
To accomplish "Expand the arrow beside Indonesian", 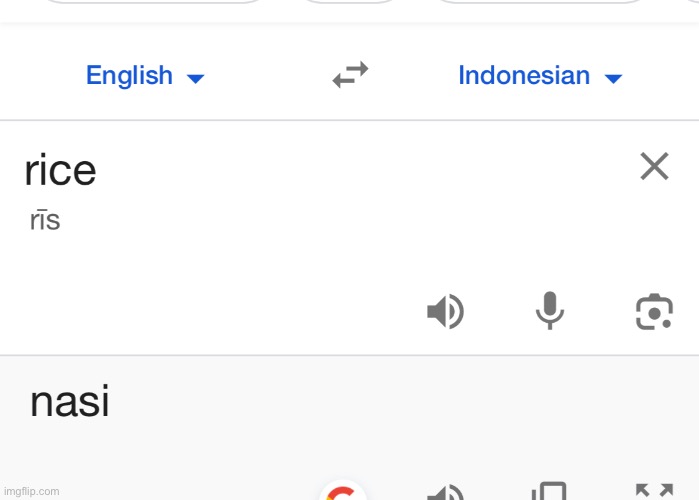I will point(613,79).
